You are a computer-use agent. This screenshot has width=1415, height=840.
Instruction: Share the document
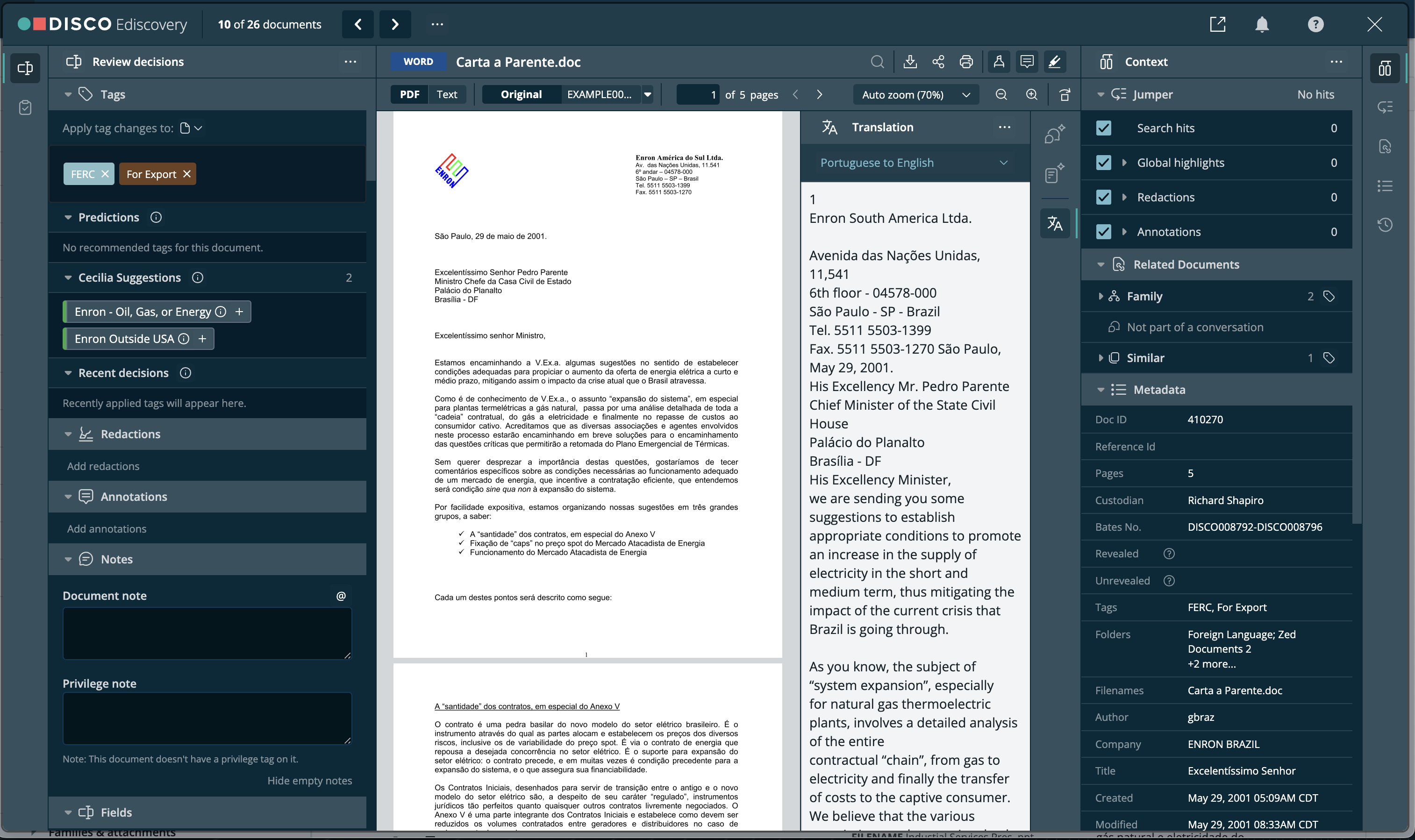(x=938, y=62)
